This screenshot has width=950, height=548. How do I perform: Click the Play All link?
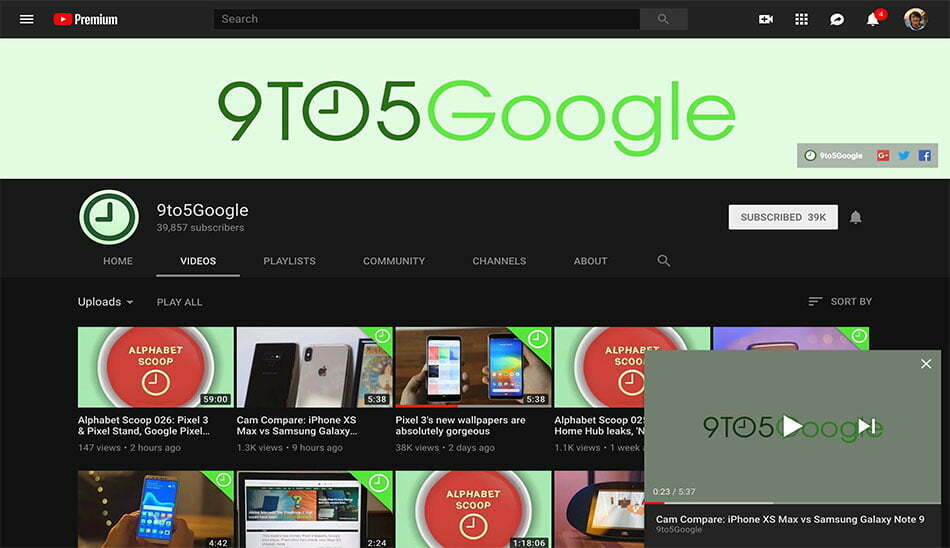179,302
